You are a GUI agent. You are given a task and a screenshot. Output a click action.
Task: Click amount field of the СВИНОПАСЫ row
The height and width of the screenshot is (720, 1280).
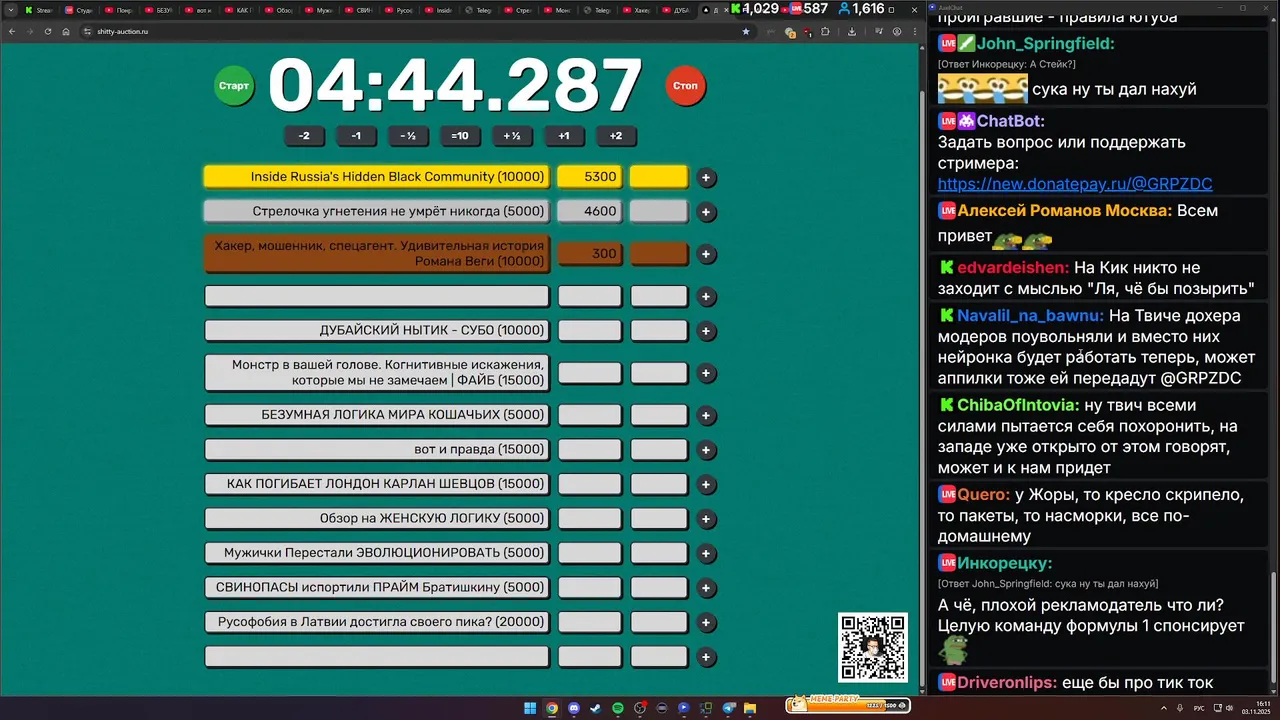click(589, 587)
